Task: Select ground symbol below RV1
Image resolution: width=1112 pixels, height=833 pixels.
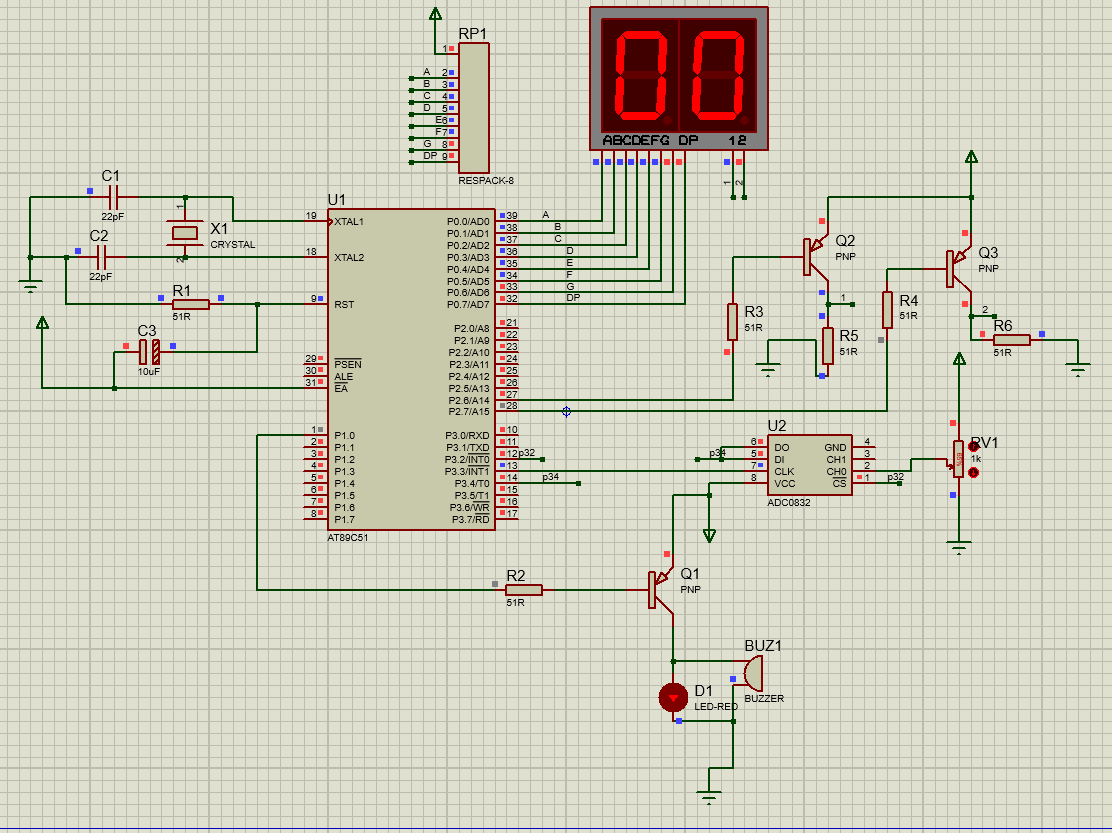Action: coord(959,548)
